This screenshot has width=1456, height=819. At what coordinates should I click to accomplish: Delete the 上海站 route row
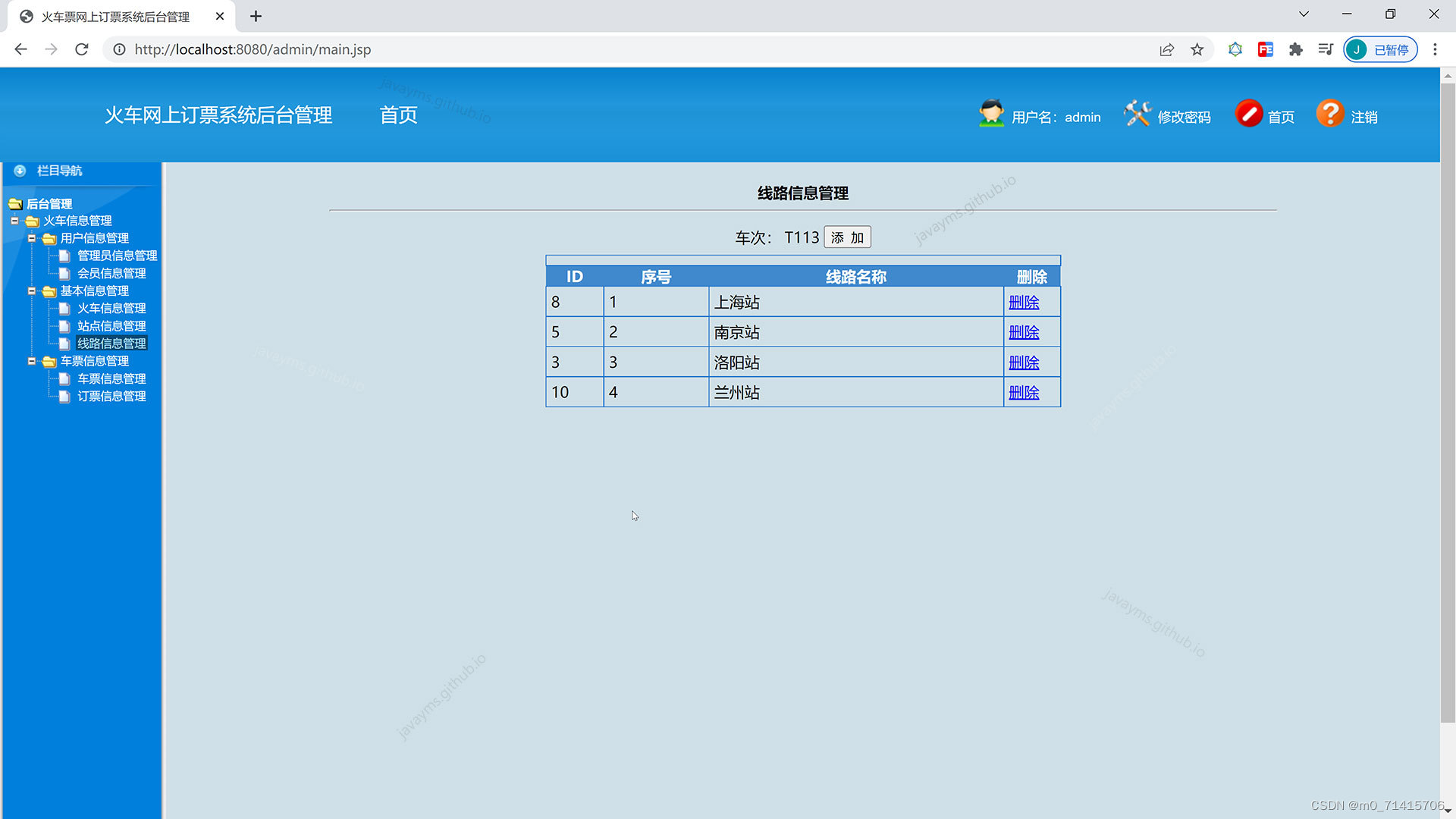click(x=1024, y=303)
